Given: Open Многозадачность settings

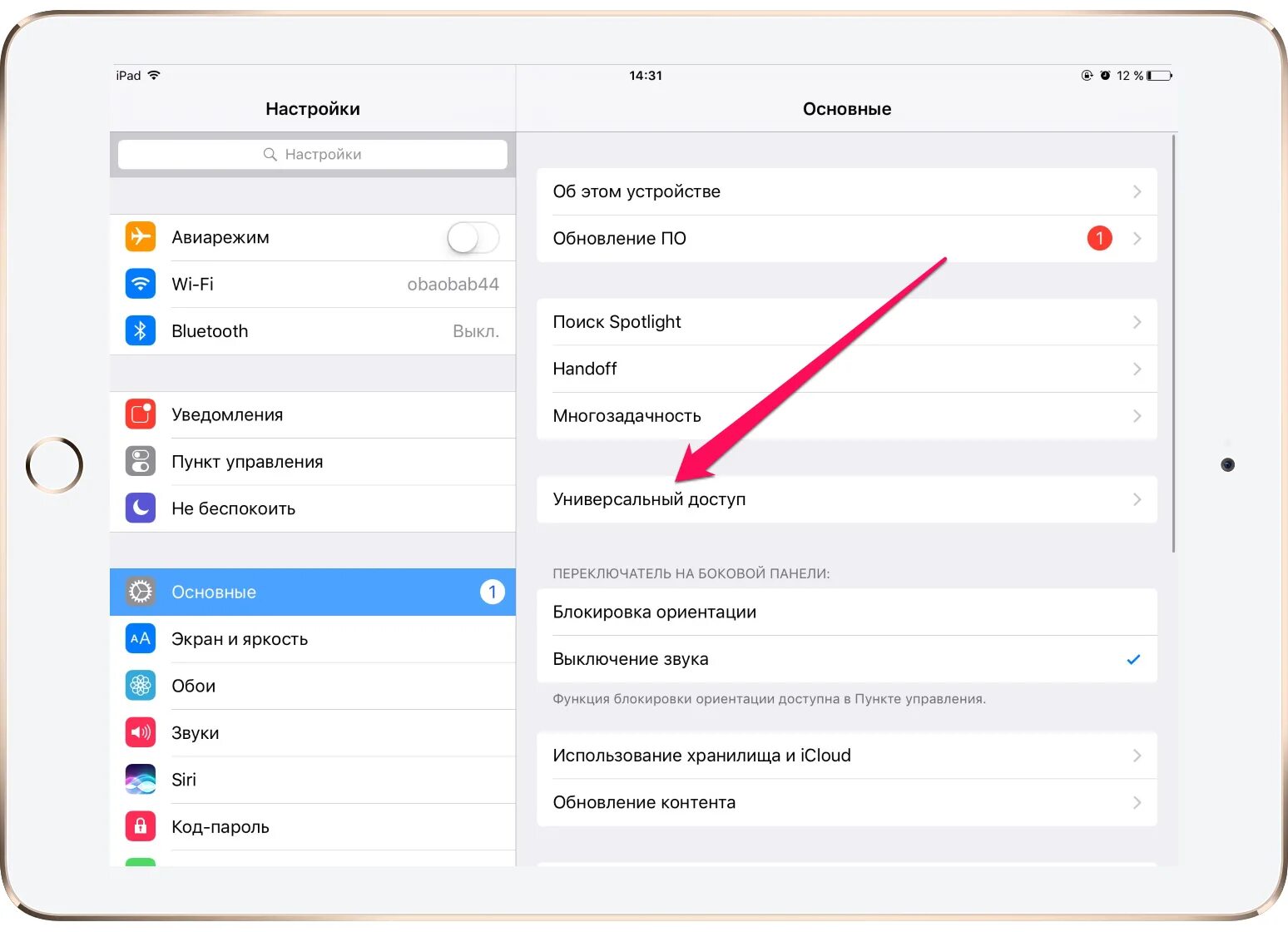Looking at the screenshot, I should (847, 416).
